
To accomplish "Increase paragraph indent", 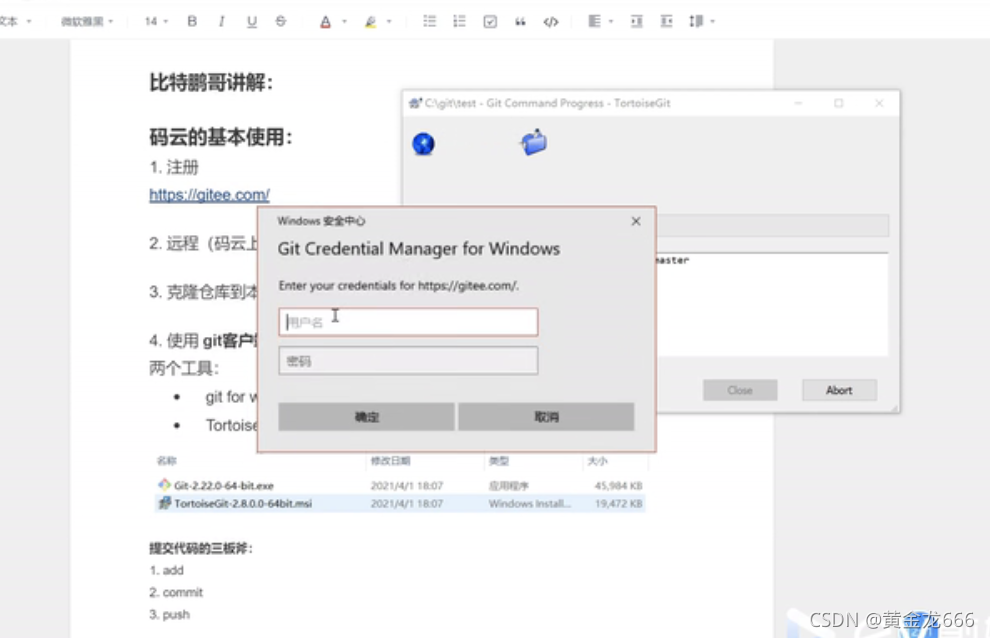I will 636,21.
